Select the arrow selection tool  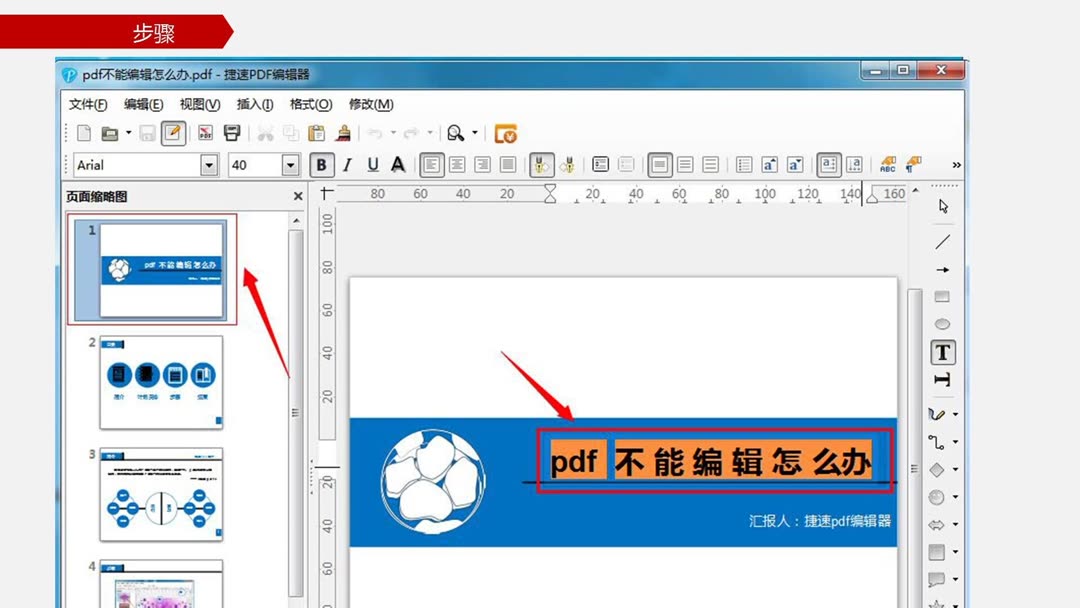[943, 205]
